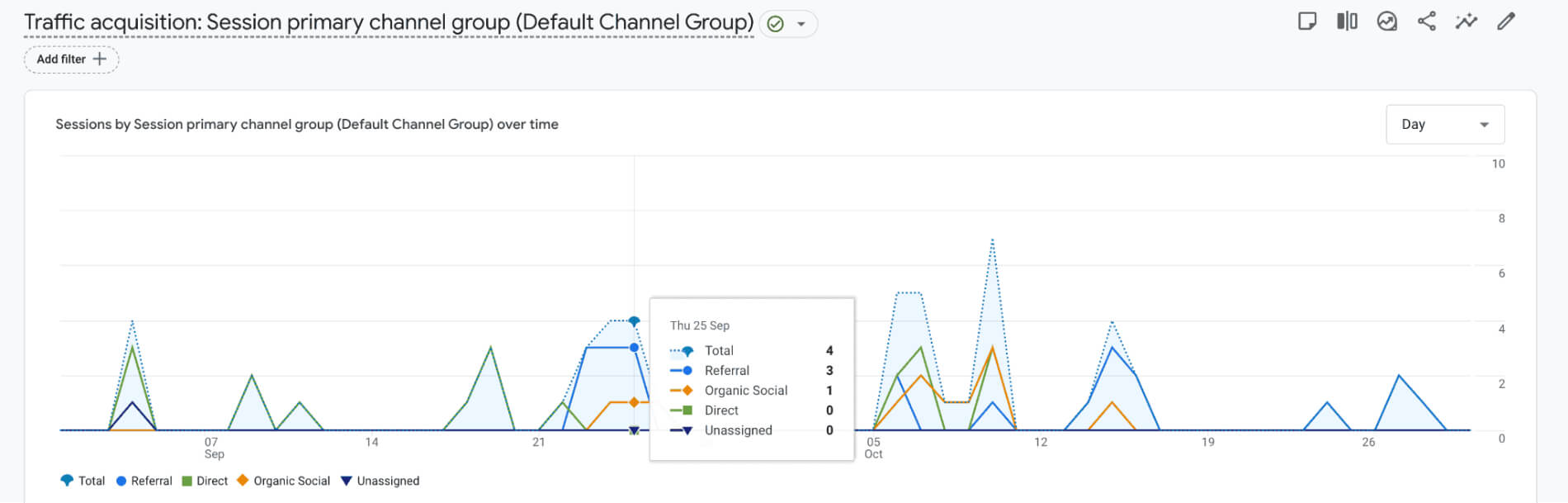The image size is (1568, 503).
Task: Toggle the Direct series in legend
Action: [205, 481]
